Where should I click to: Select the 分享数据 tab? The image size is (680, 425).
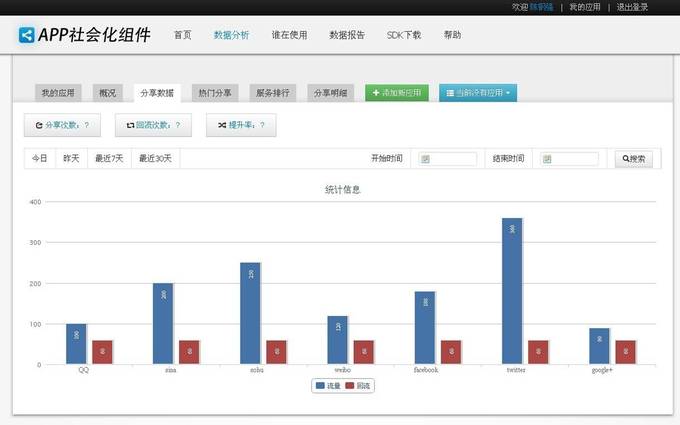157,93
